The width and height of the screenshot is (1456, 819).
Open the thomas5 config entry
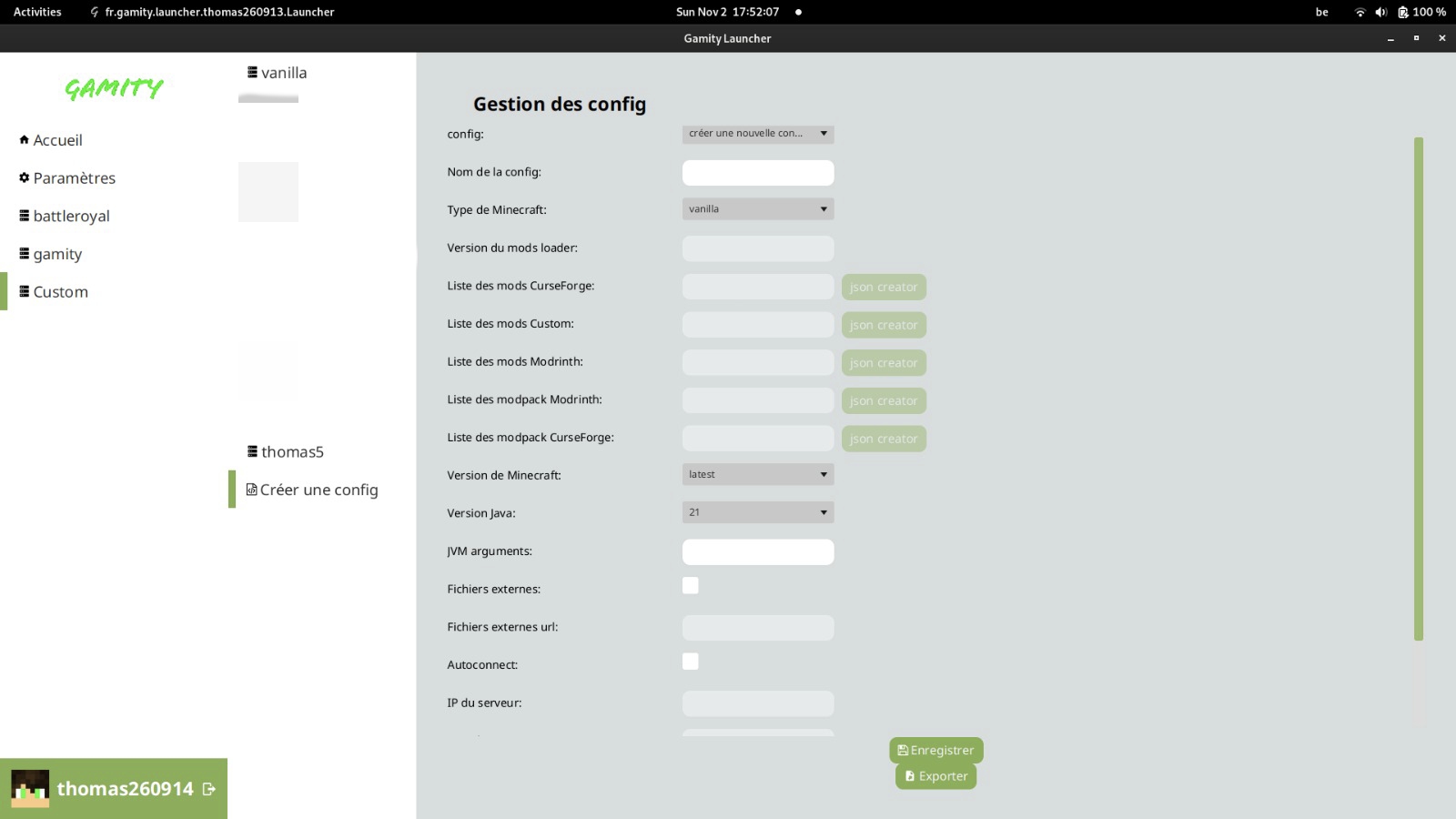pos(291,452)
